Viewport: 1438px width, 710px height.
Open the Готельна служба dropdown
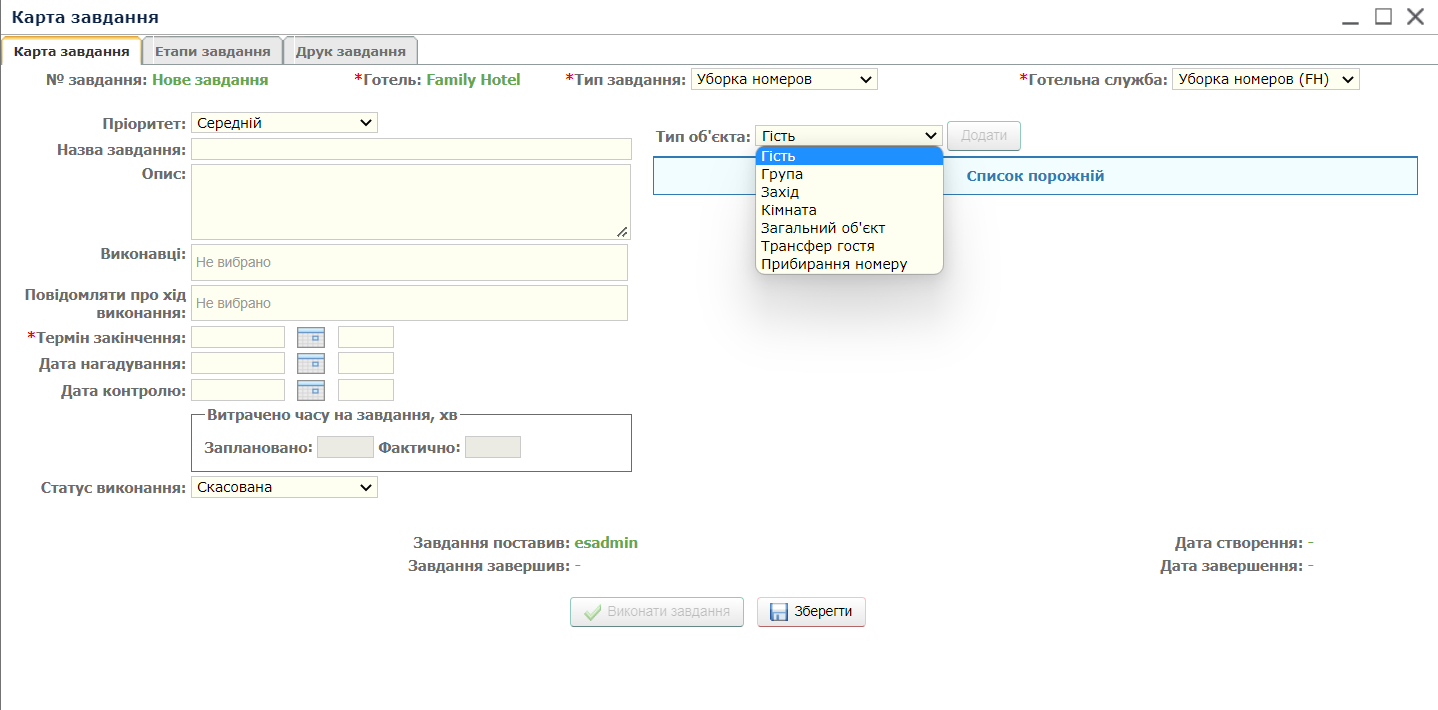1265,80
